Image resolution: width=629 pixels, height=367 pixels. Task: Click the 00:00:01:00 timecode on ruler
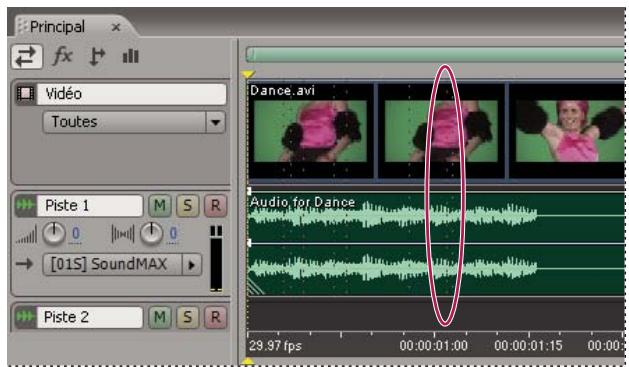click(433, 346)
